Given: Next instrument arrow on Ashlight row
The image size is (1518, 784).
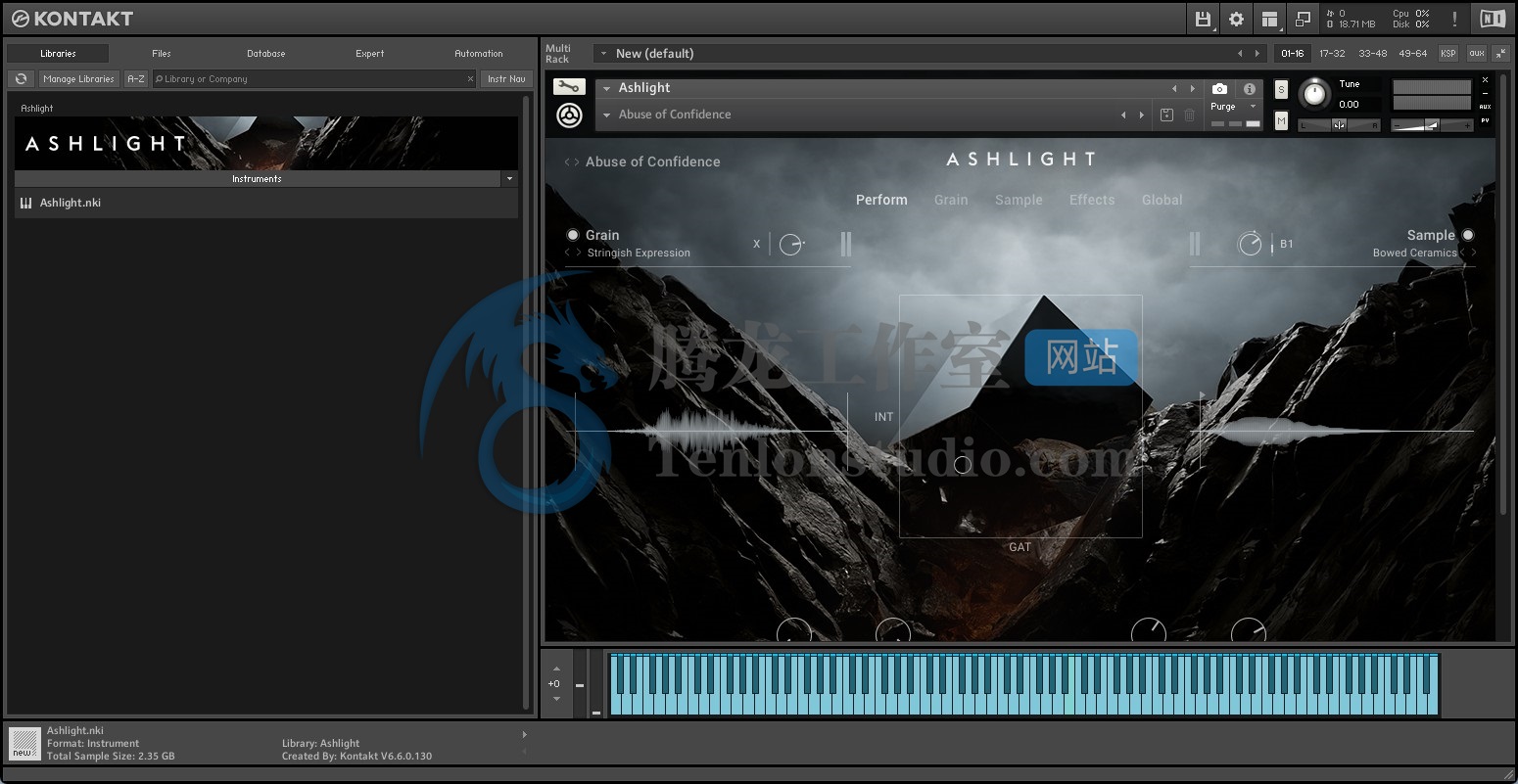Looking at the screenshot, I should pyautogui.click(x=1192, y=88).
